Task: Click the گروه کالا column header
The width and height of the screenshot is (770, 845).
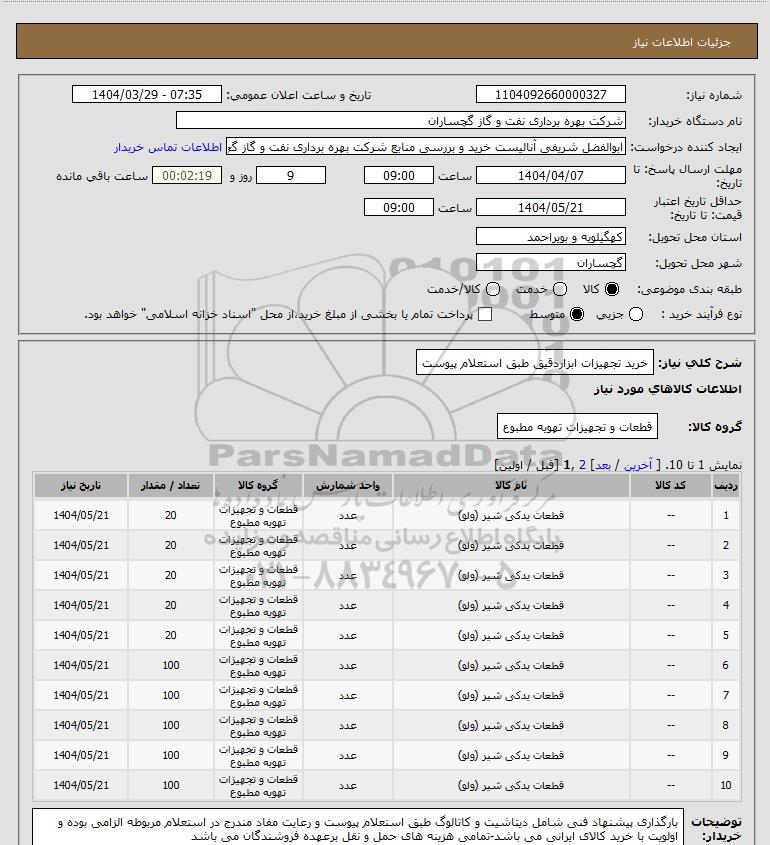Action: point(258,486)
